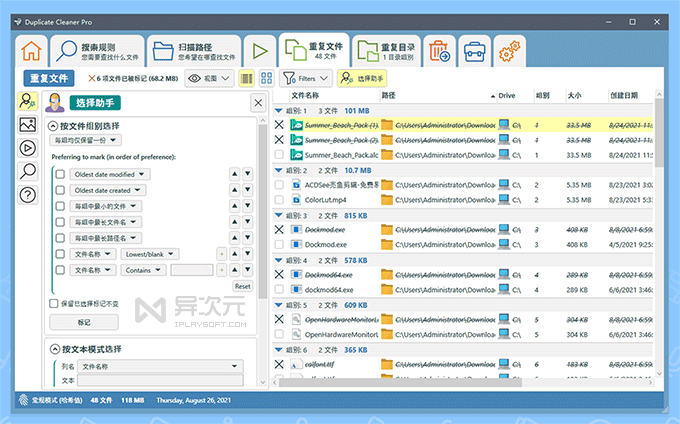Open the 列名 文件名称 combo box
This screenshot has height=424, width=680.
(x=160, y=366)
